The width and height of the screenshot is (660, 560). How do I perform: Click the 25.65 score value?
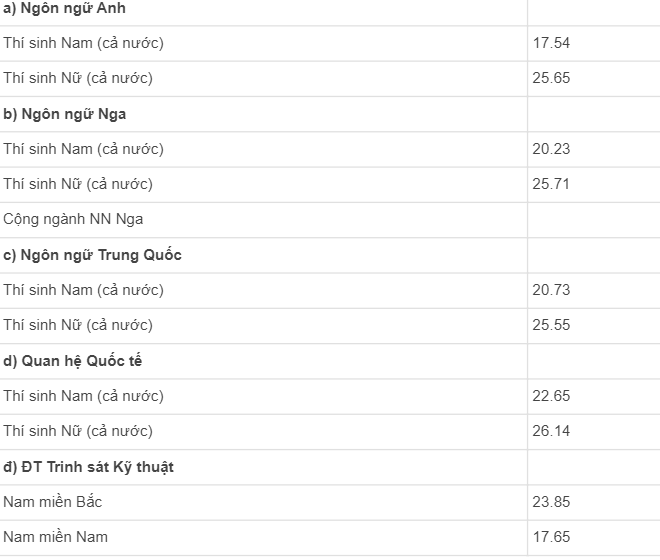click(551, 78)
